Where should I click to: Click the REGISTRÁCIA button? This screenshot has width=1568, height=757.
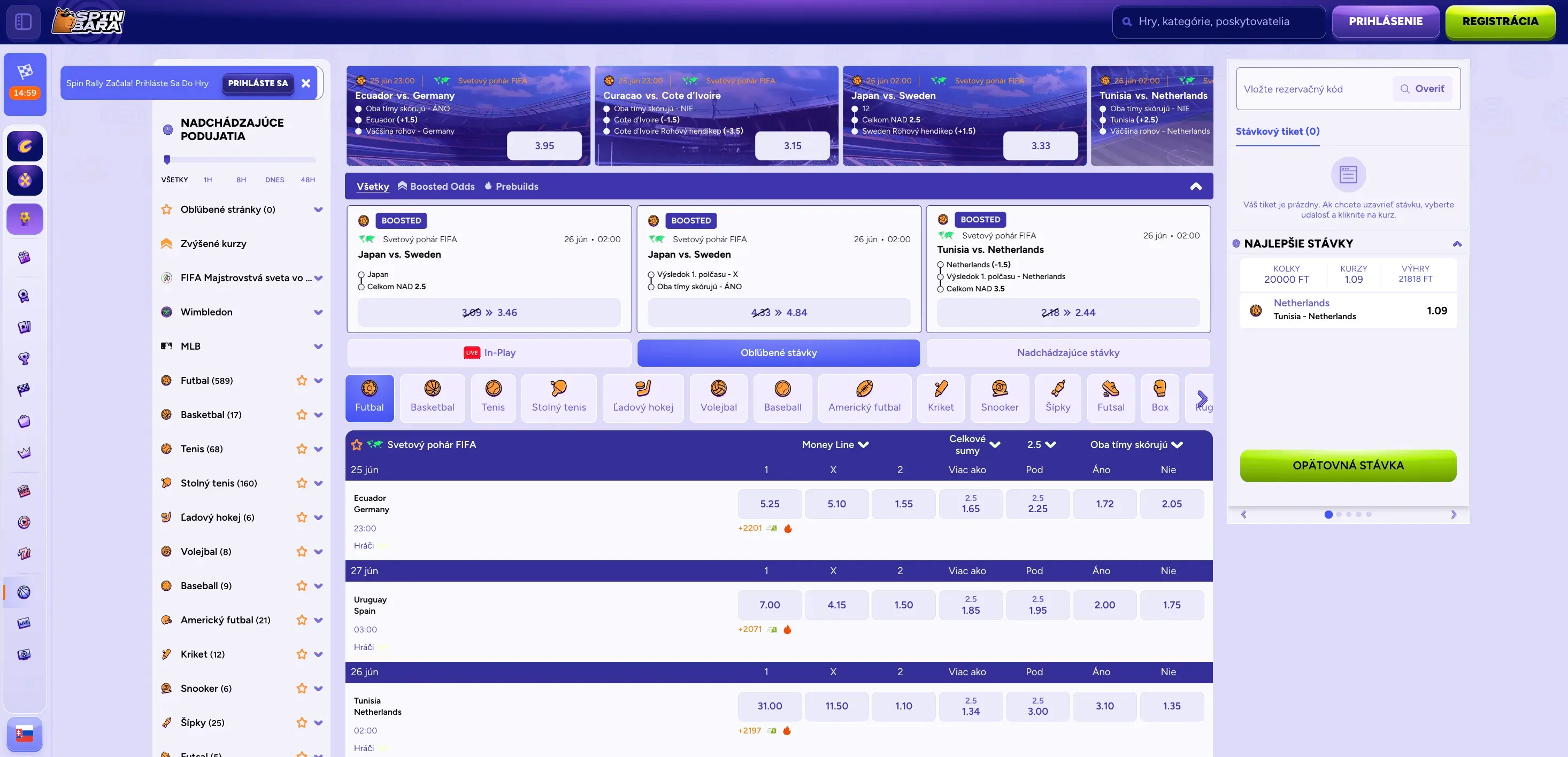click(x=1500, y=21)
